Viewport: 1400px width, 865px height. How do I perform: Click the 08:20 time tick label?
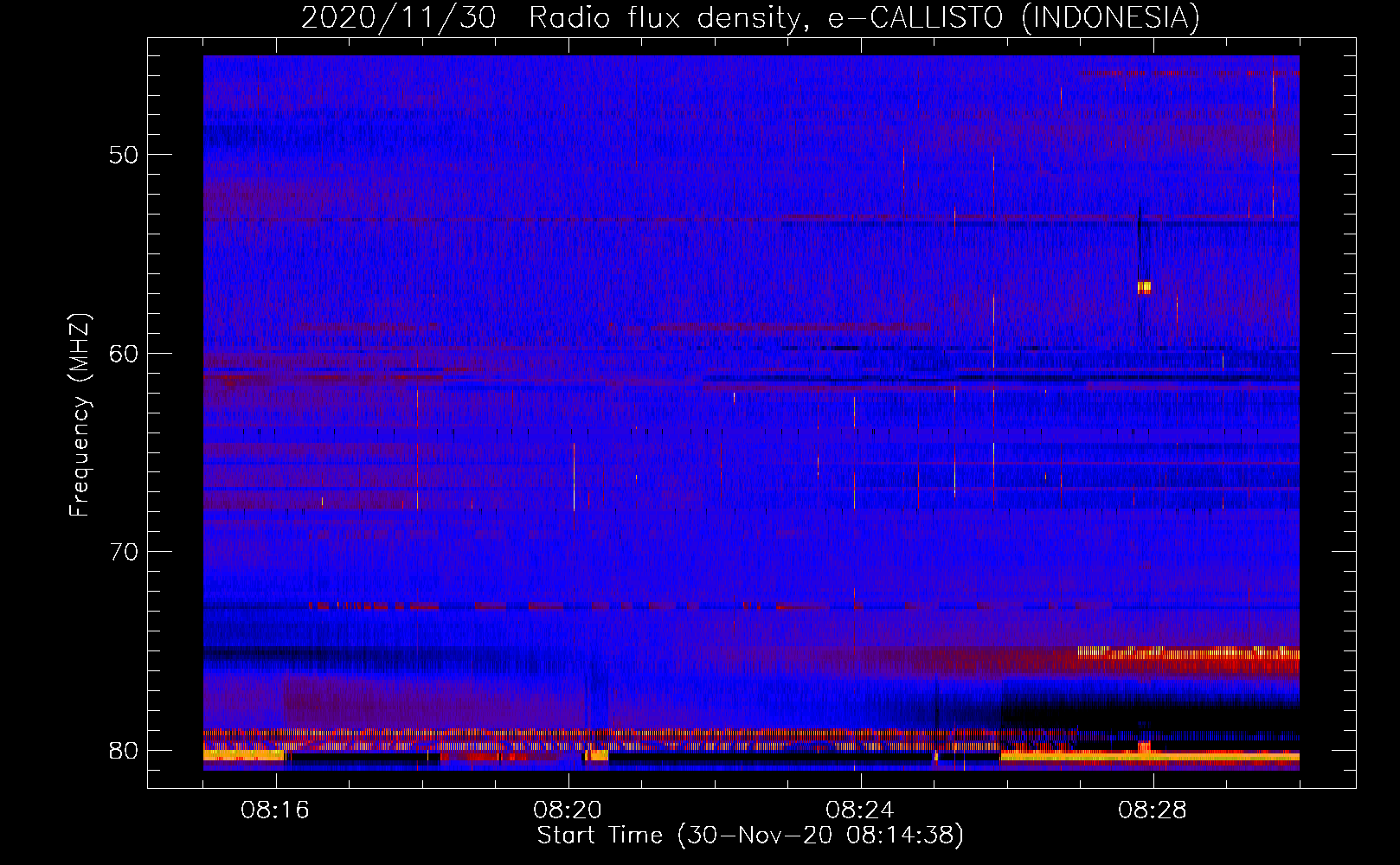(568, 811)
